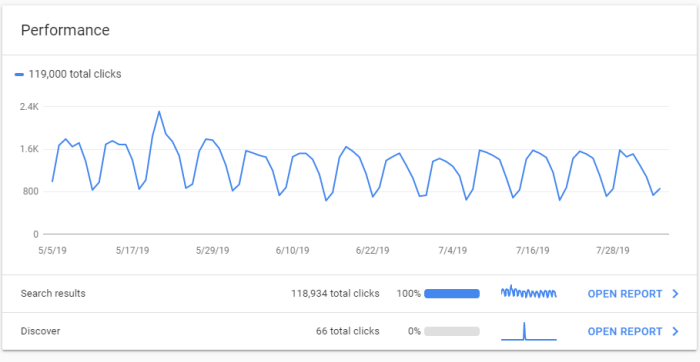This screenshot has width=700, height=362.
Task: Click the blue legend dash for total clicks
Action: [19, 75]
